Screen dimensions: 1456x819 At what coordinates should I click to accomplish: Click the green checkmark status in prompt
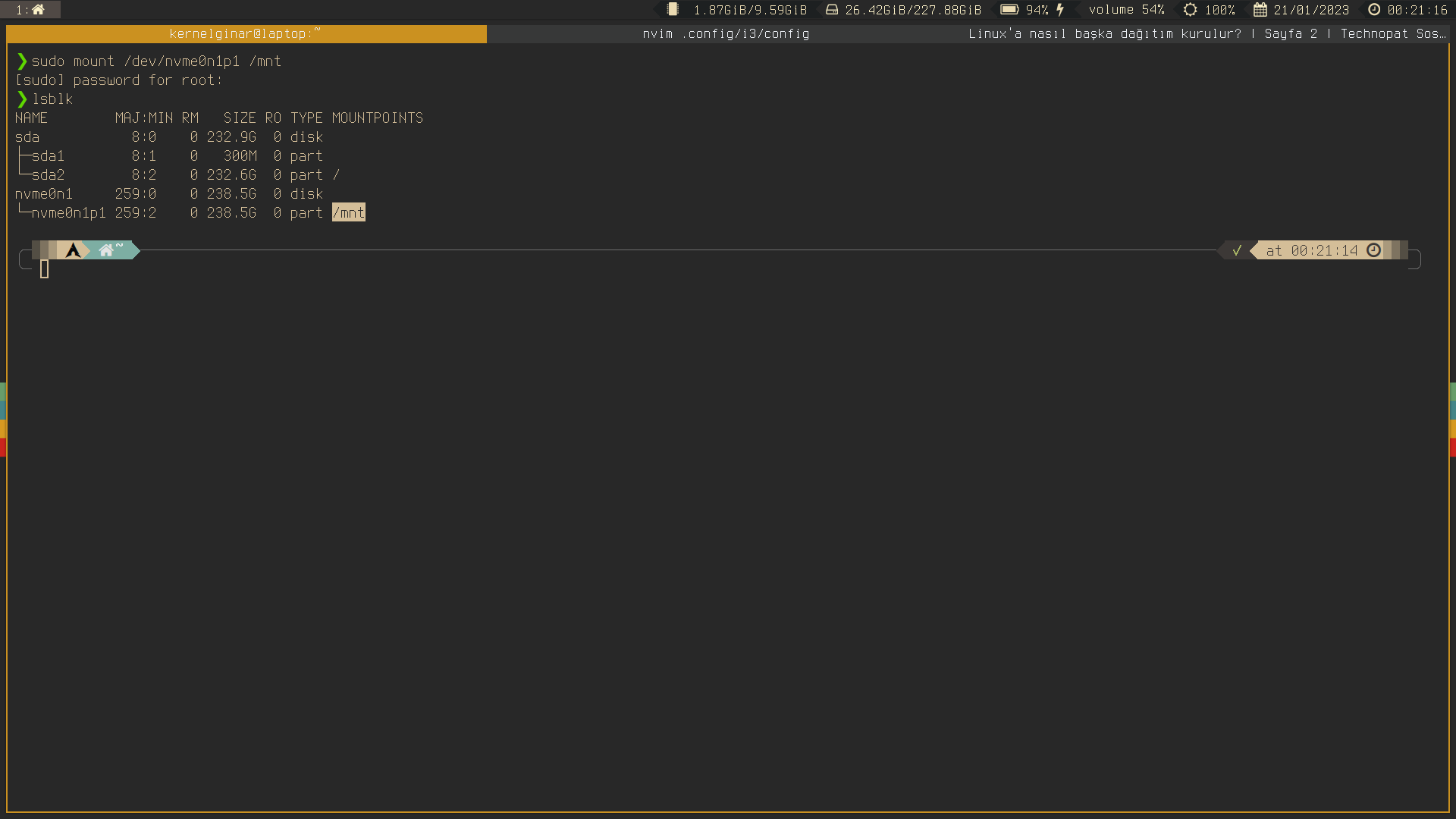(x=1237, y=250)
